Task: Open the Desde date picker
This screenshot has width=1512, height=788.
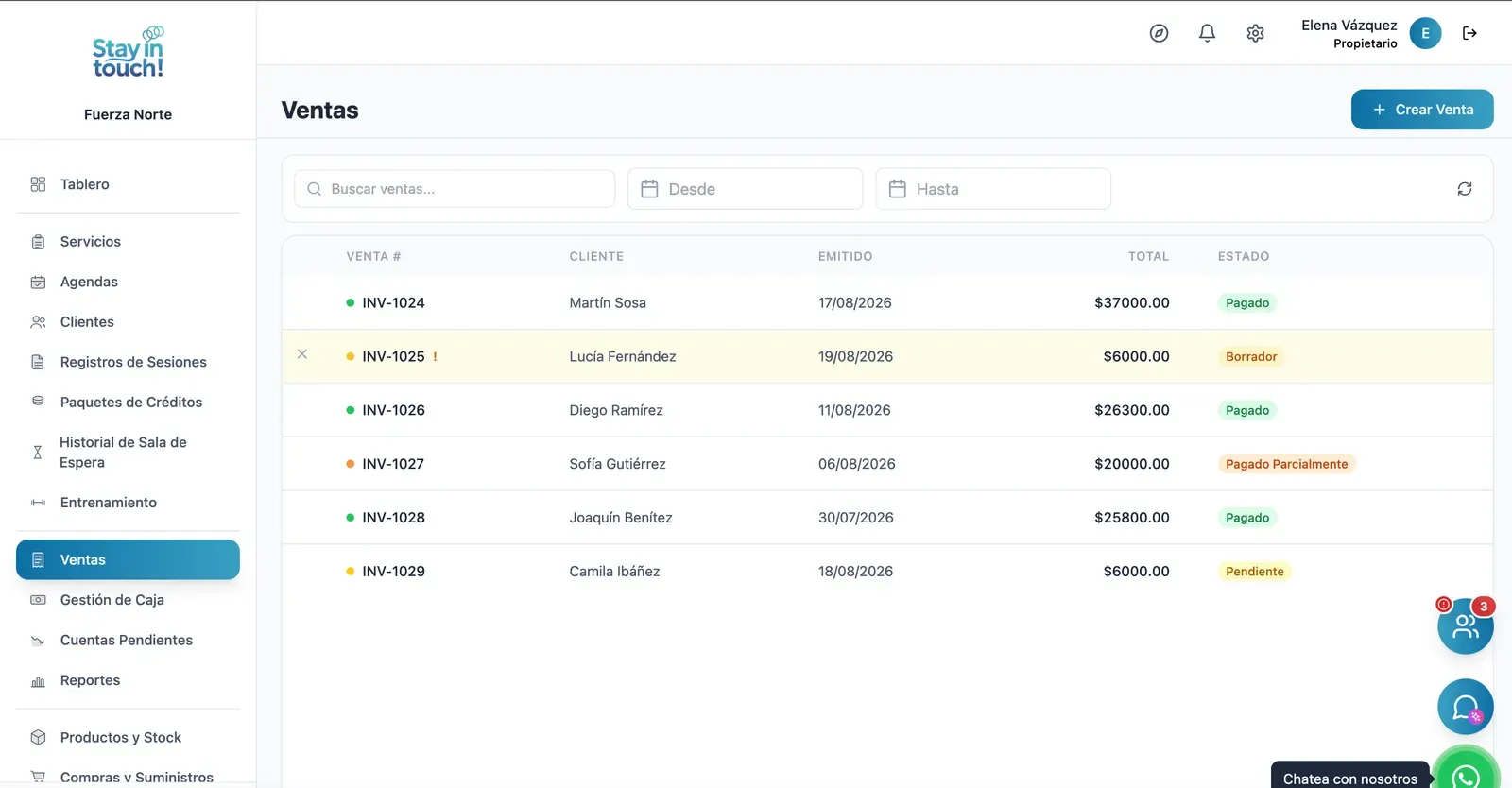Action: (x=746, y=189)
